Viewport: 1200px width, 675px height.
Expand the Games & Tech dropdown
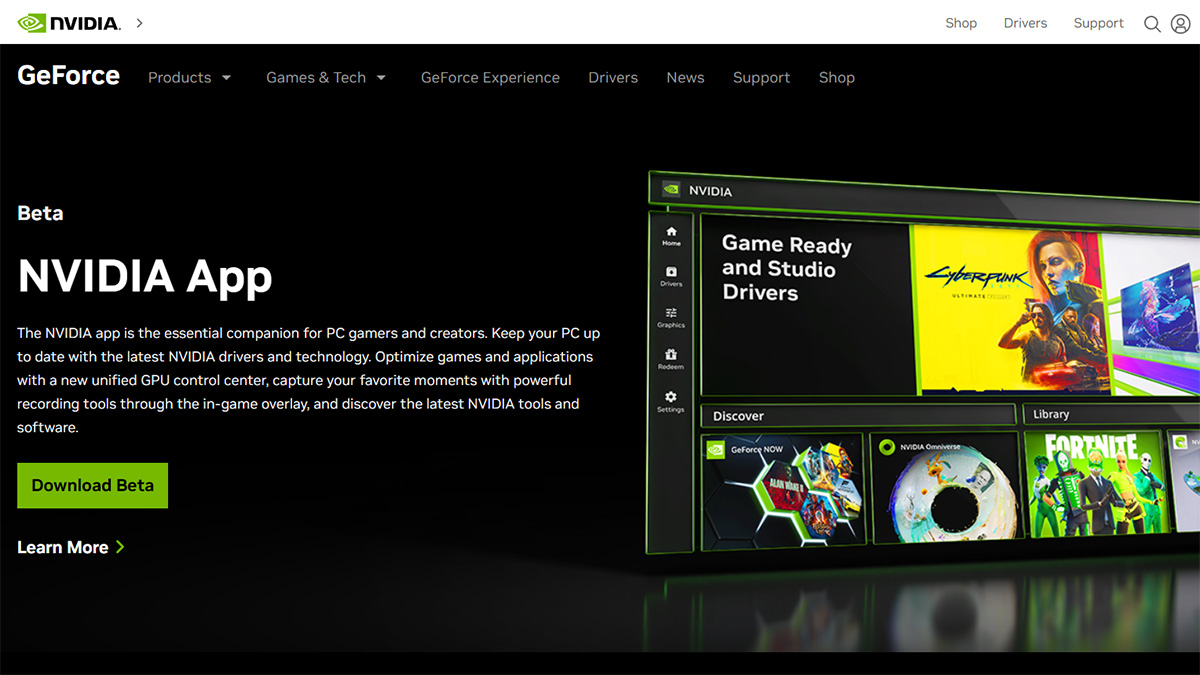click(326, 77)
